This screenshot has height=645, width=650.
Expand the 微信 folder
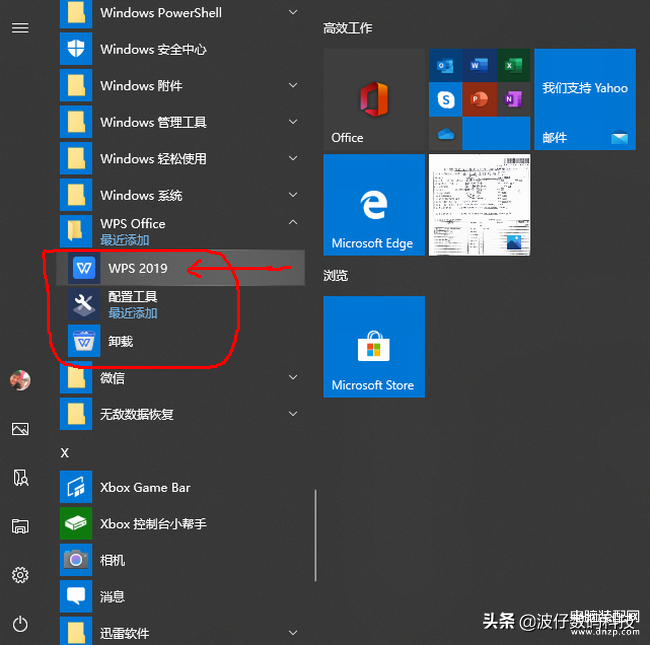(x=180, y=378)
